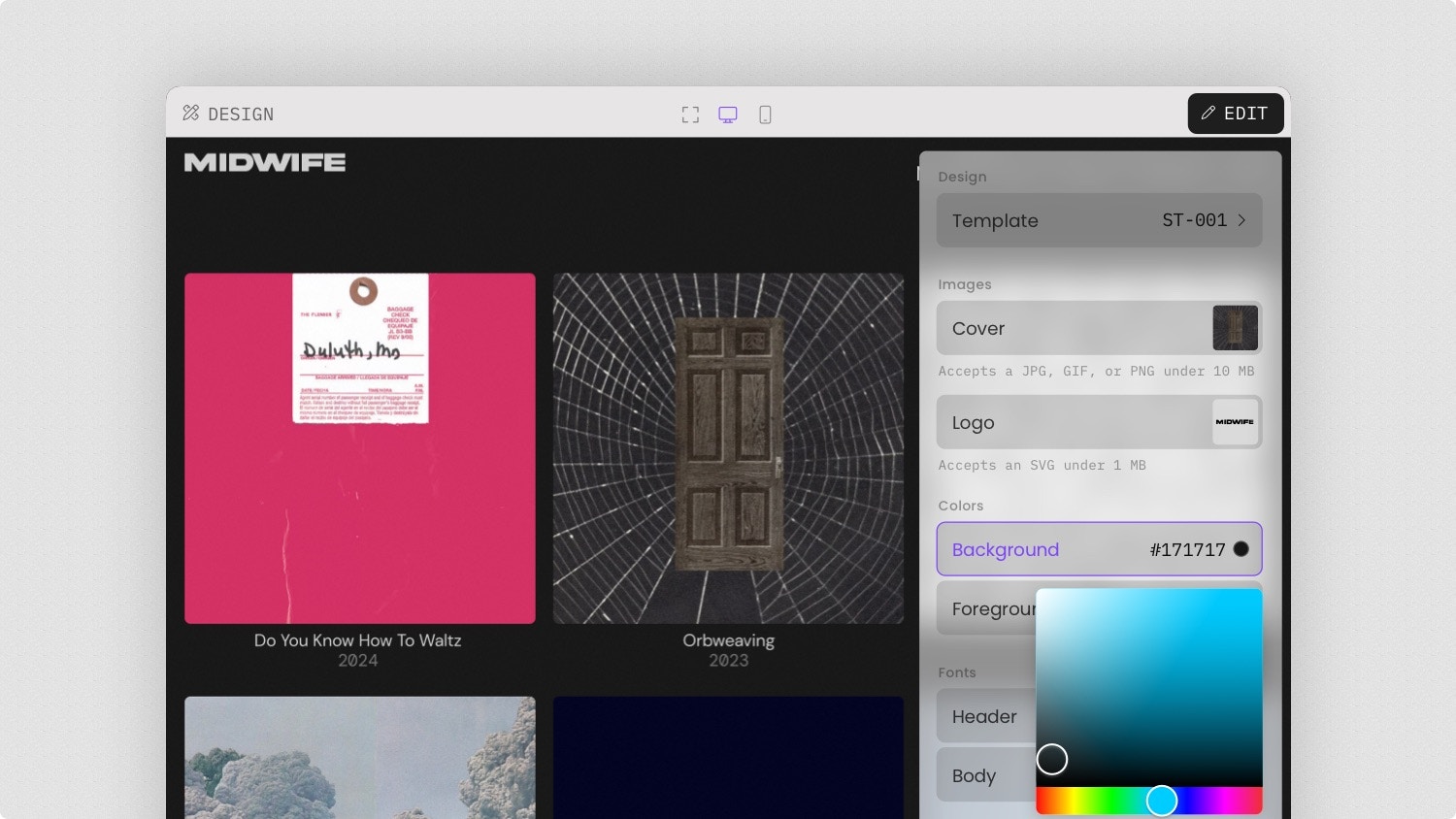Click the DESIGN label
This screenshot has height=819, width=1456.
[241, 115]
